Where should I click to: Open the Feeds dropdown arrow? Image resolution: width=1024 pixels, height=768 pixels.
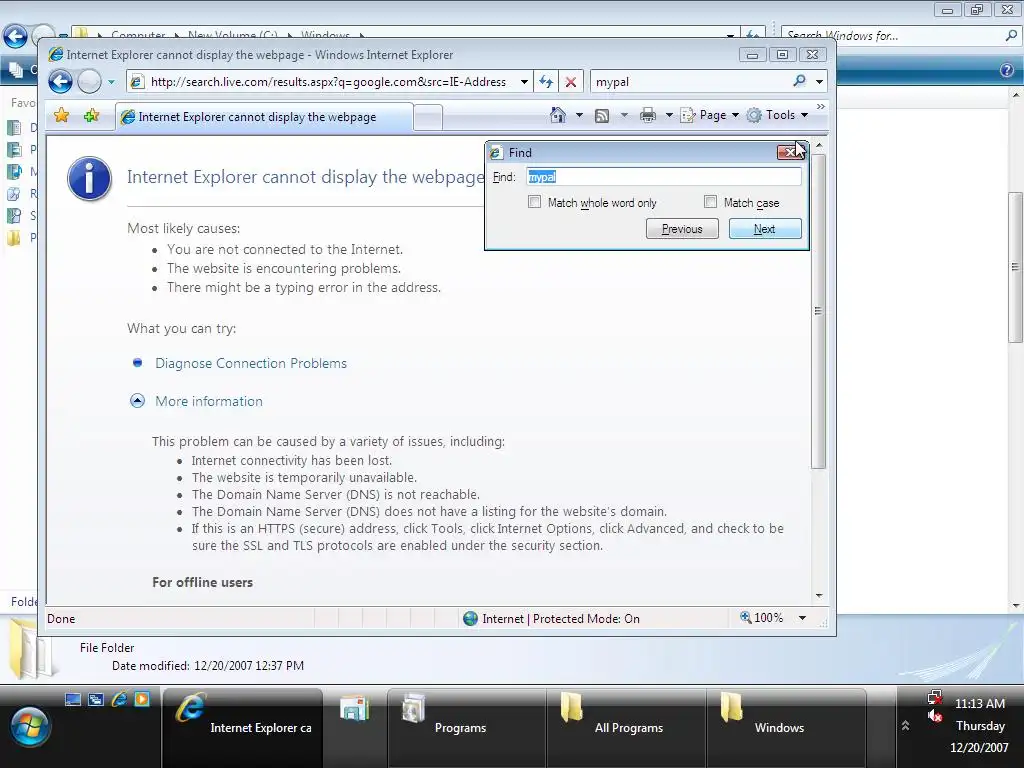point(624,116)
